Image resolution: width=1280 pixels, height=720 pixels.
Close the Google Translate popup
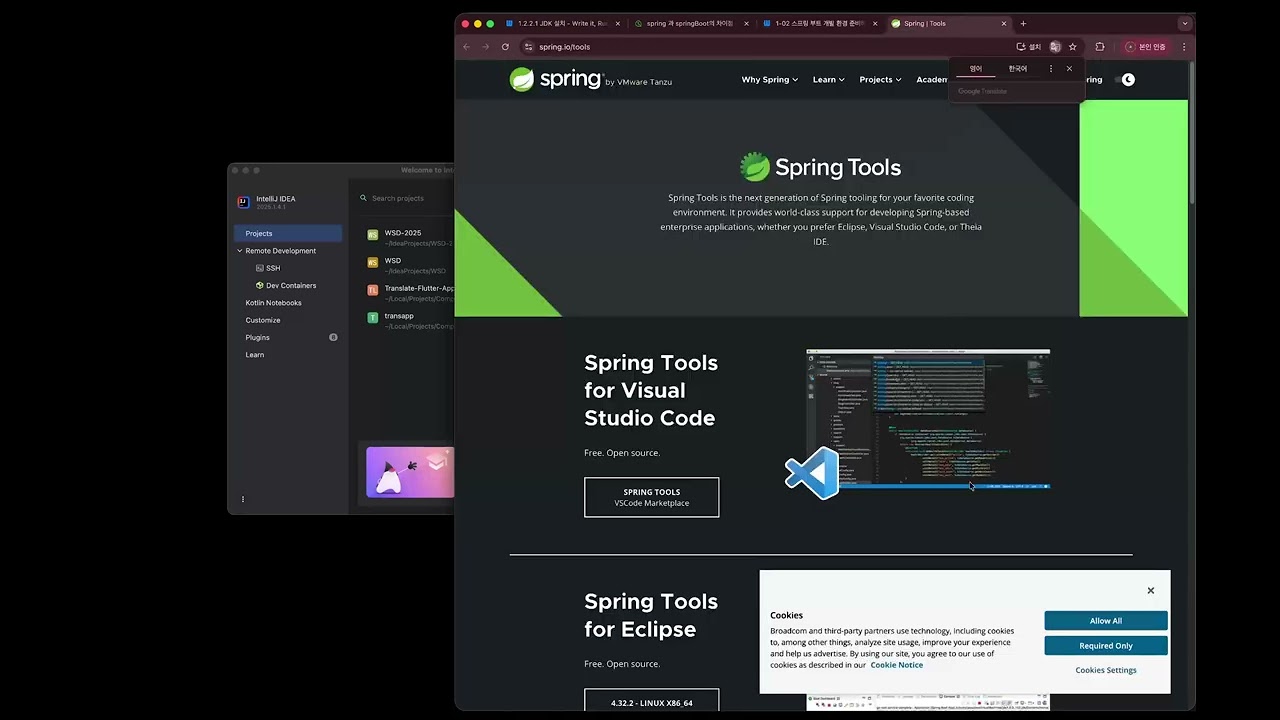[1069, 69]
